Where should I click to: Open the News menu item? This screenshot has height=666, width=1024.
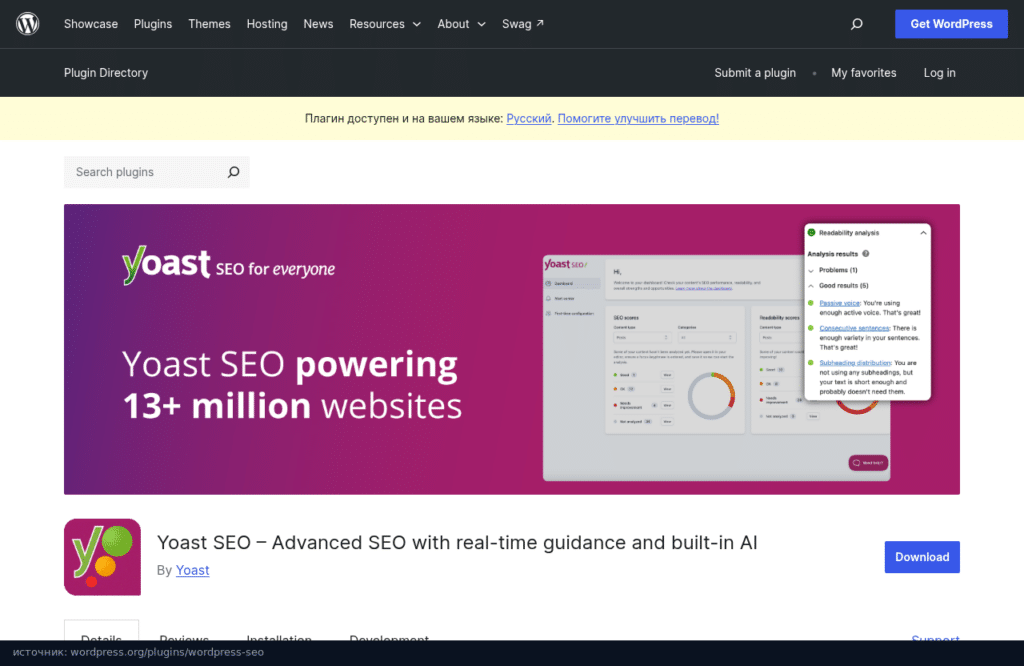click(318, 24)
